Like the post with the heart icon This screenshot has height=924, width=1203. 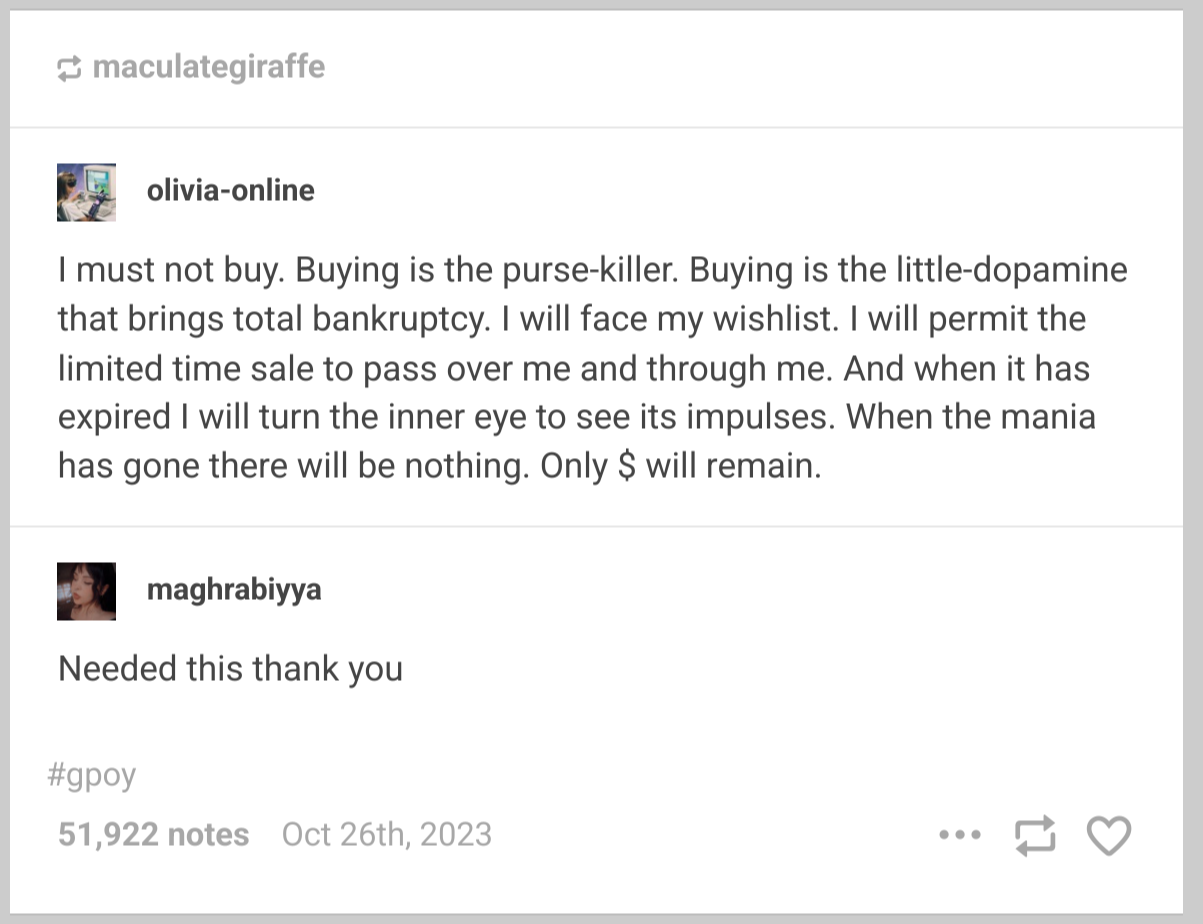coord(1108,836)
